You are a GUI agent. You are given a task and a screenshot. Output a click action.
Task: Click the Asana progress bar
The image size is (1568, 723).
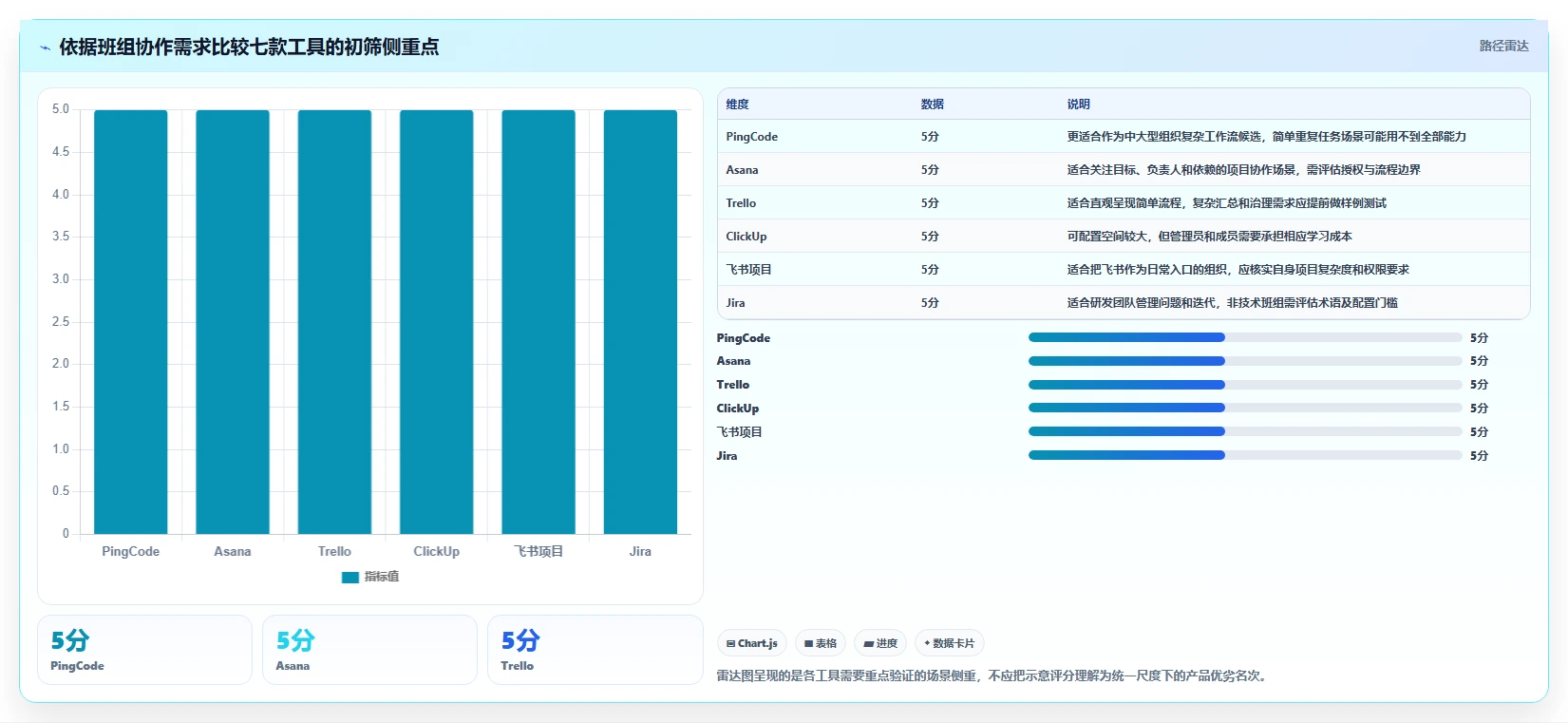[1245, 361]
